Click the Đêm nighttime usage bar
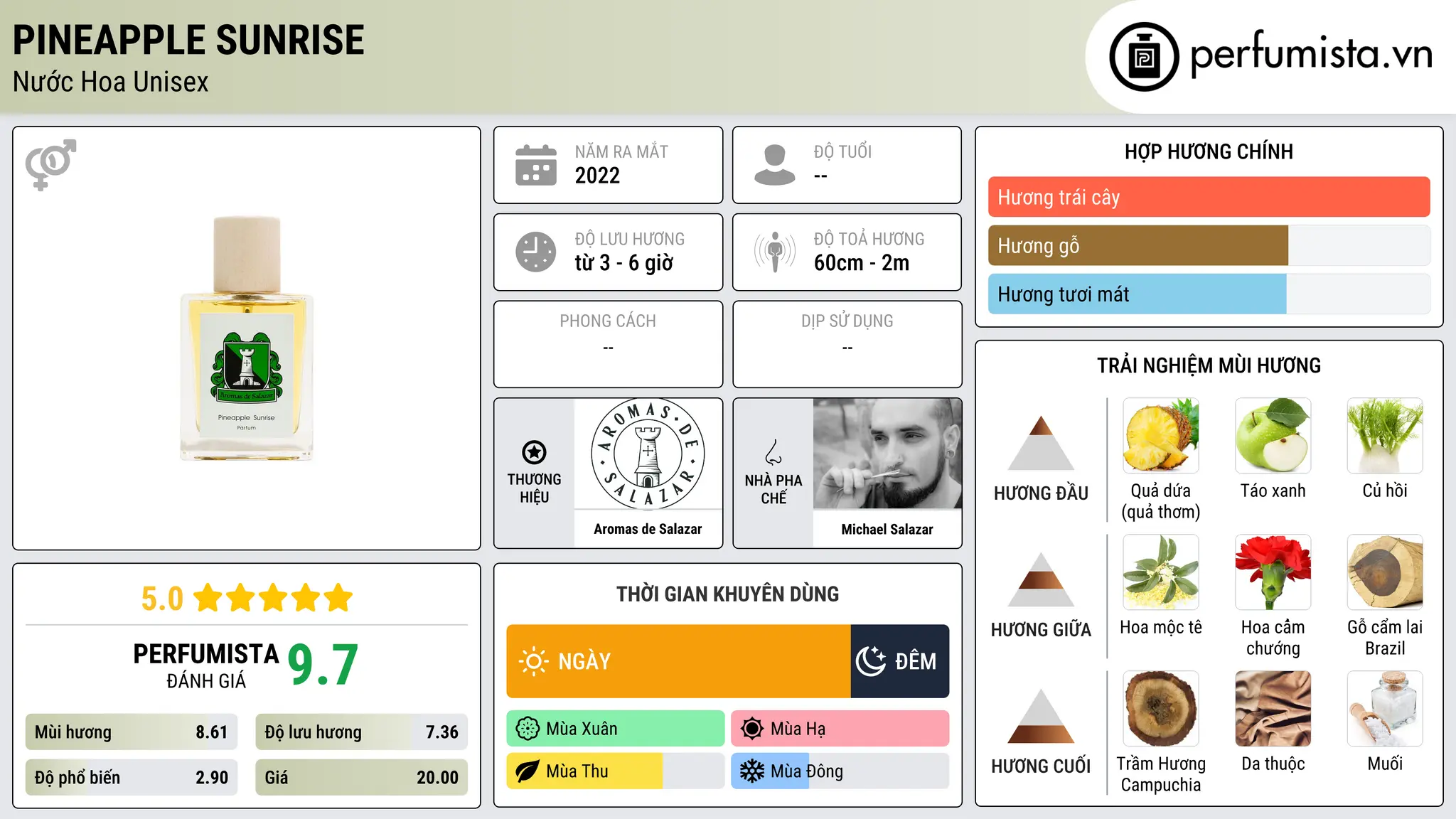 (x=900, y=661)
